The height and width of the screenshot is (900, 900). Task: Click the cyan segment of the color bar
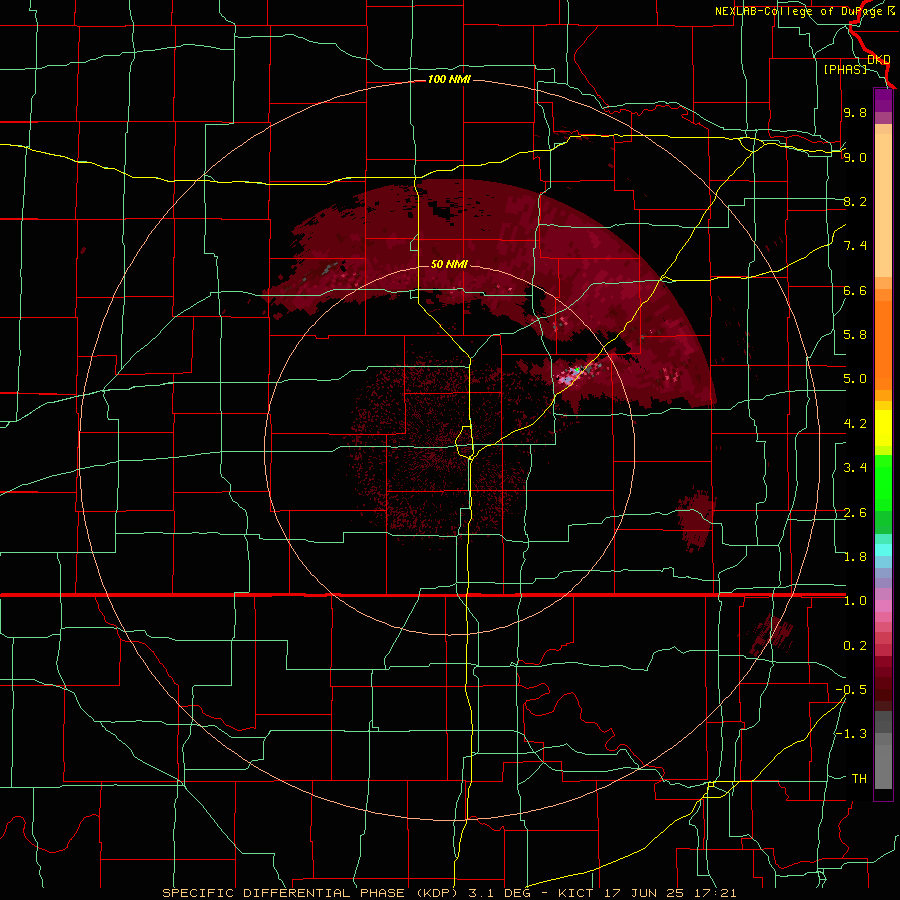[883, 550]
